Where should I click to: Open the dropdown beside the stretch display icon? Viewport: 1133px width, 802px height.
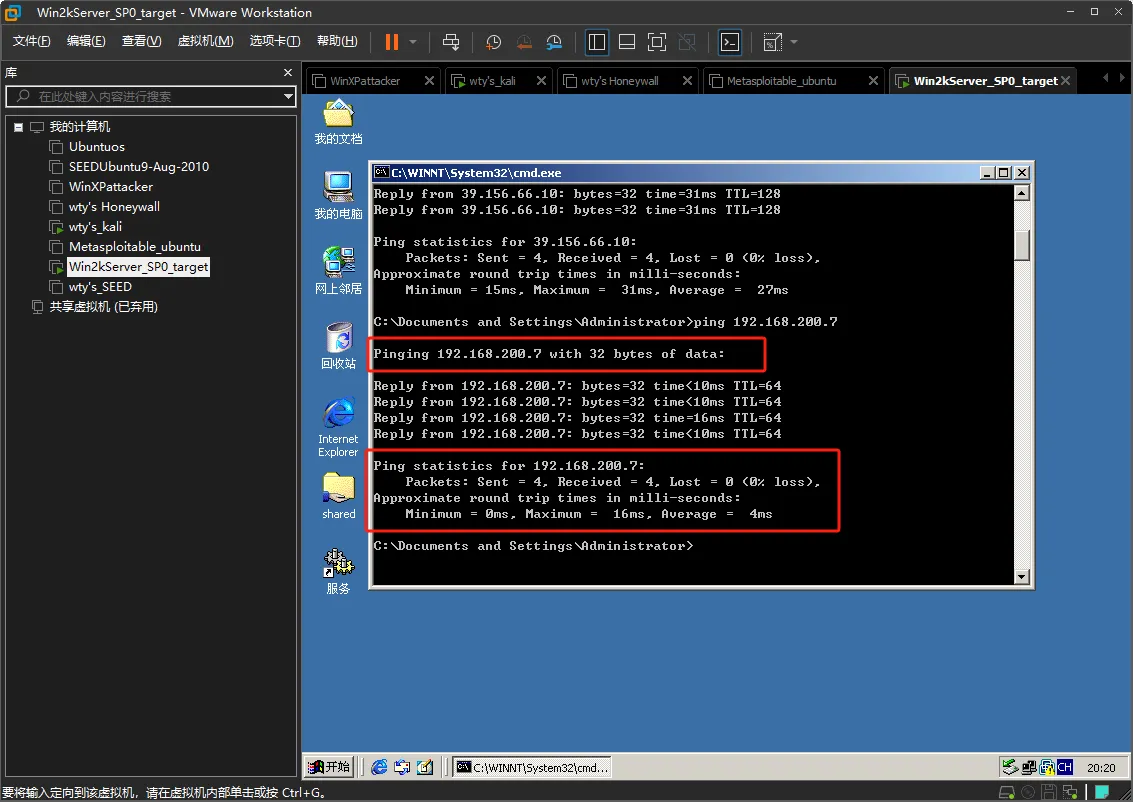794,42
